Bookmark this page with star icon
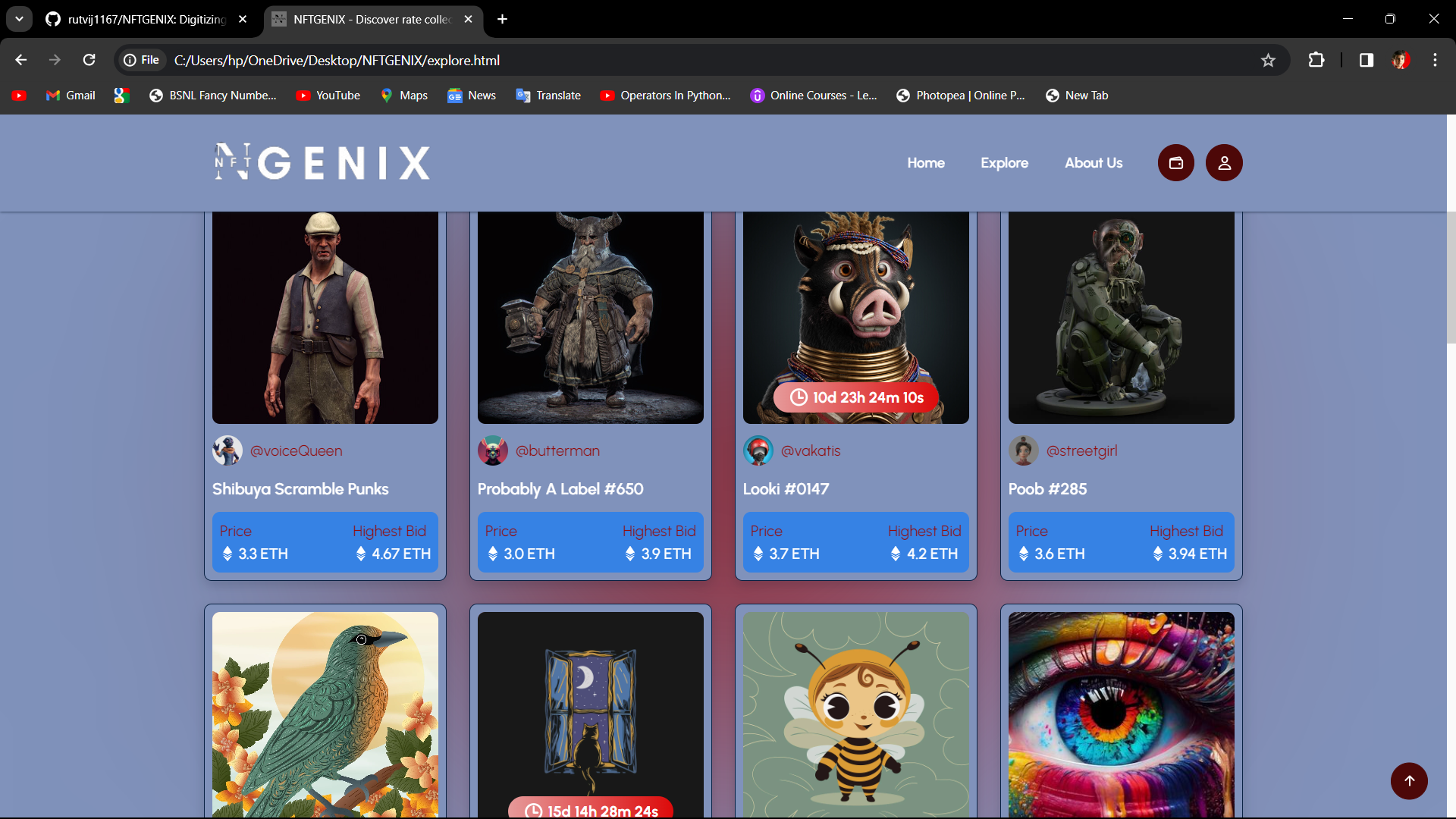Image resolution: width=1456 pixels, height=819 pixels. [1268, 61]
